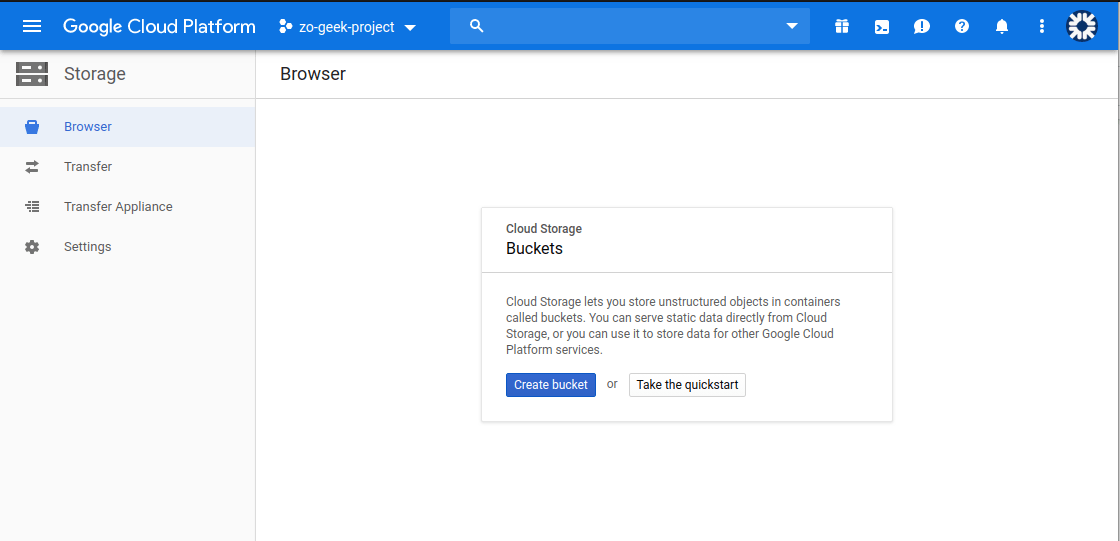
Task: Click Take the quickstart button
Action: coord(687,384)
